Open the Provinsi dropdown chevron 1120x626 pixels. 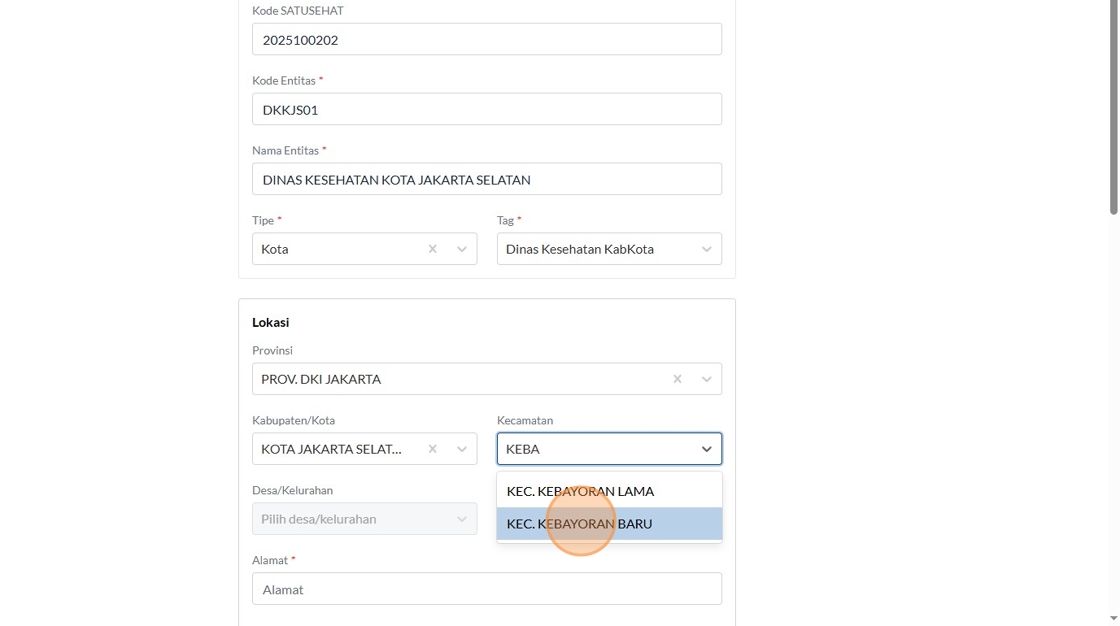[x=706, y=379]
